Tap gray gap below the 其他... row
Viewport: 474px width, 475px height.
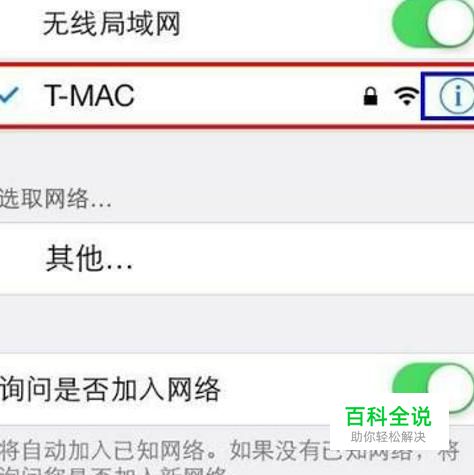point(237,324)
